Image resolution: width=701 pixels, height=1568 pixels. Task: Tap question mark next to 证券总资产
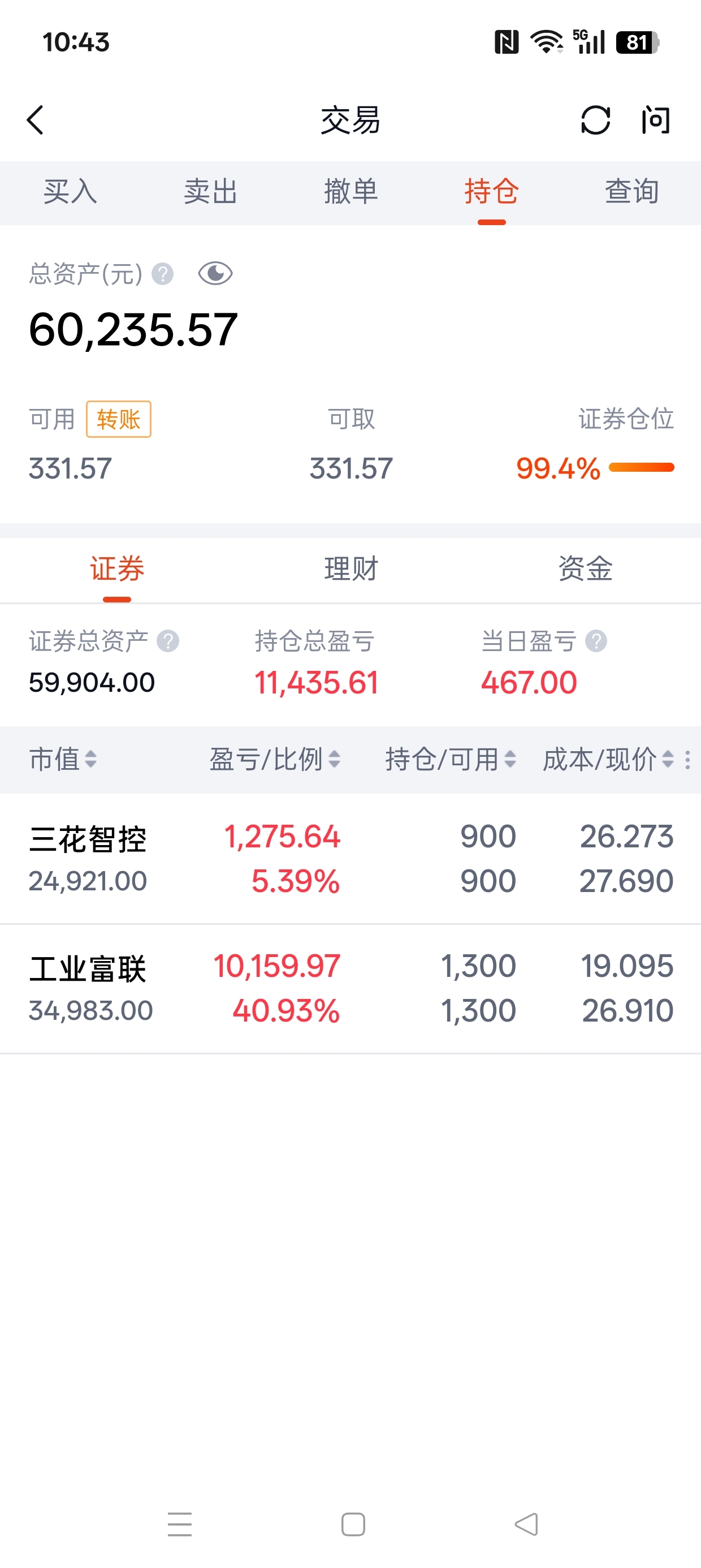coord(168,641)
